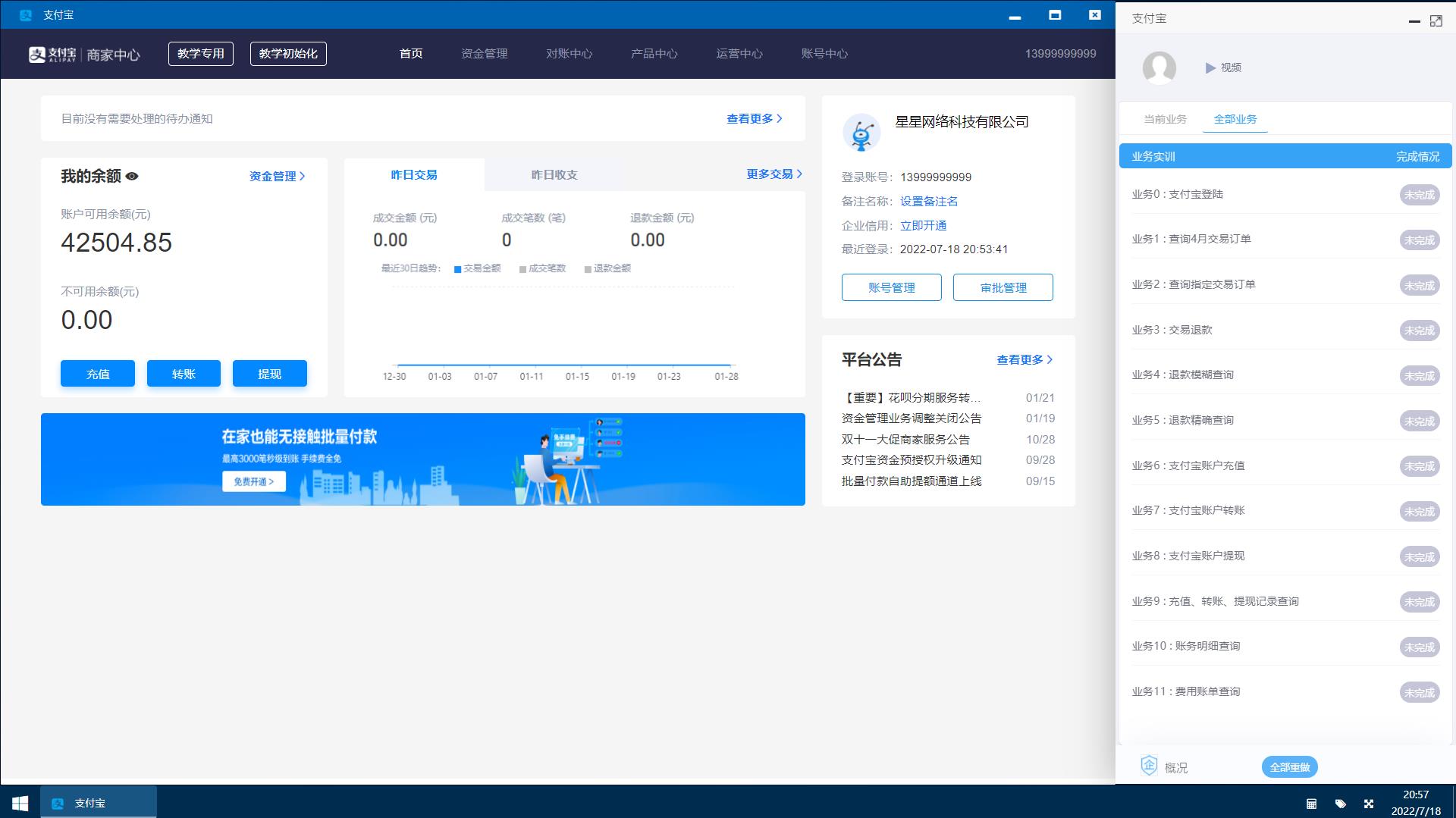Click the user avatar in side panel
Viewport: 1456px width, 818px height.
(x=1159, y=67)
